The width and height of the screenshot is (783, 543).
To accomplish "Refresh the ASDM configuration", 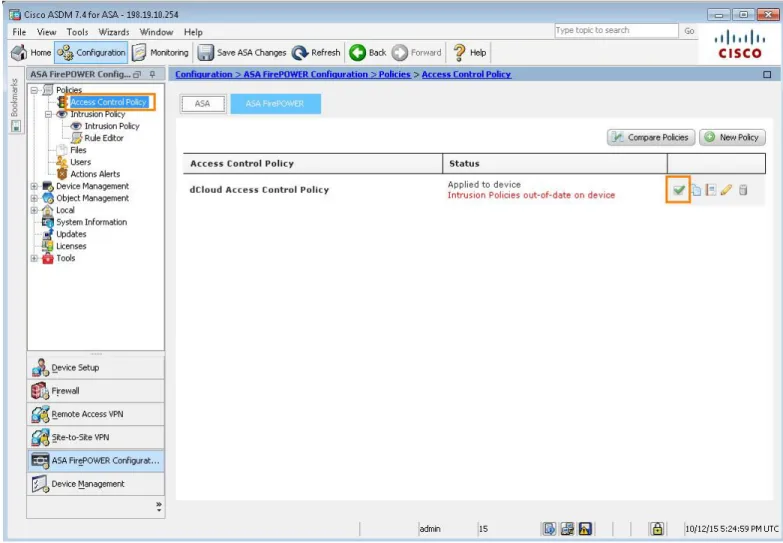I will [316, 52].
